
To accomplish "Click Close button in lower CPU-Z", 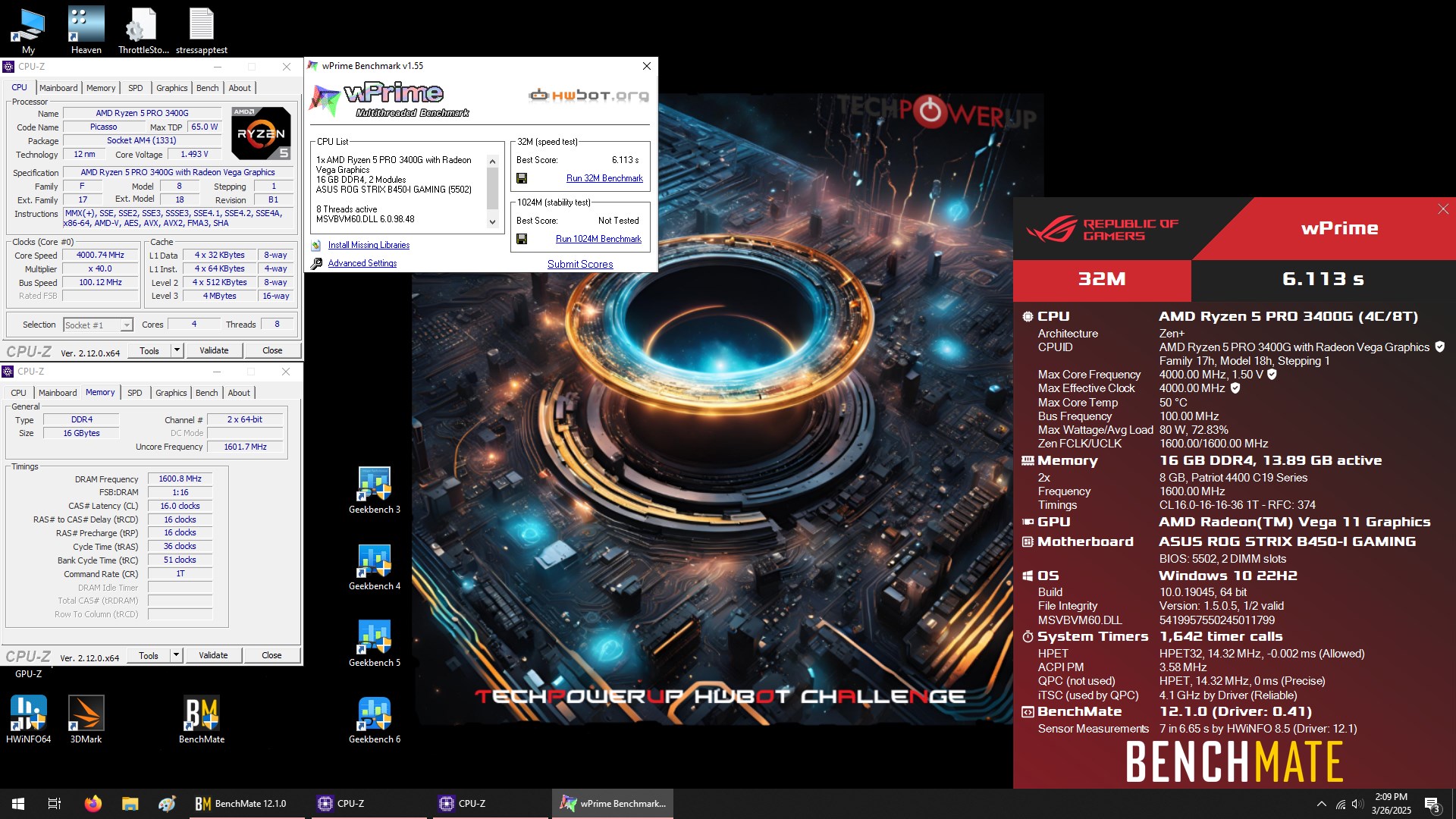I will coord(271,655).
